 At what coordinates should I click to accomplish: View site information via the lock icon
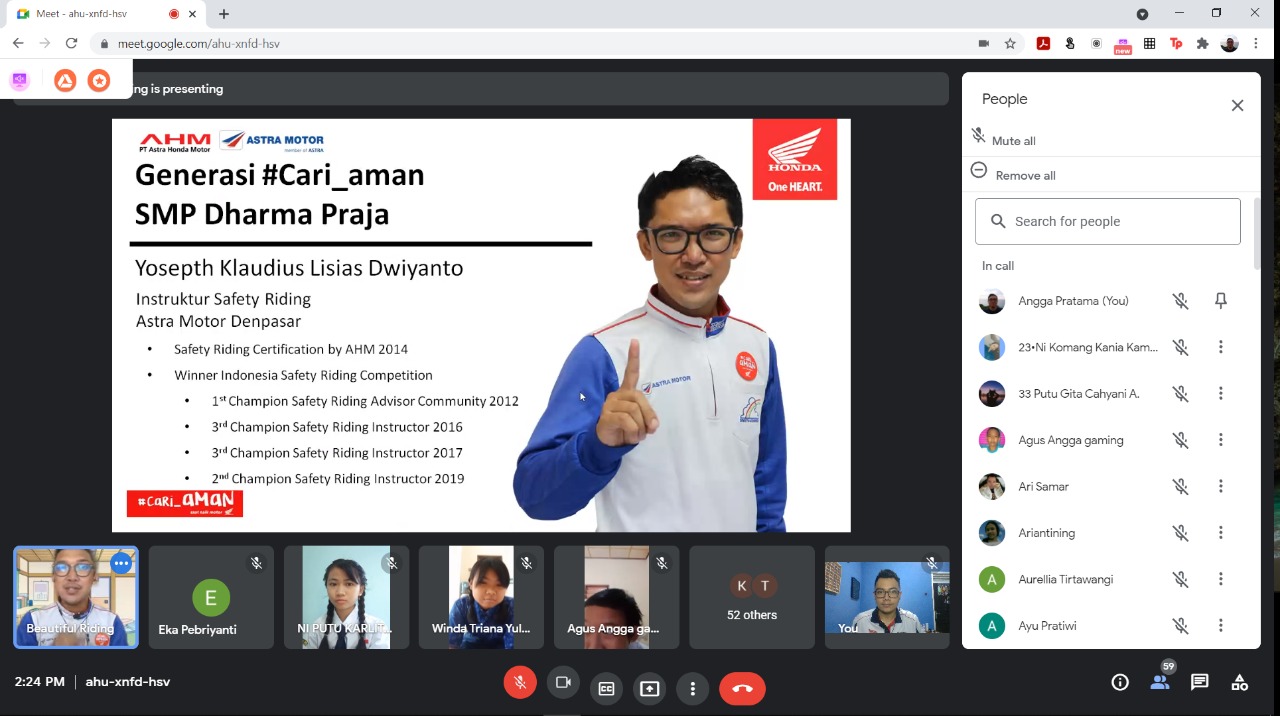(x=104, y=44)
